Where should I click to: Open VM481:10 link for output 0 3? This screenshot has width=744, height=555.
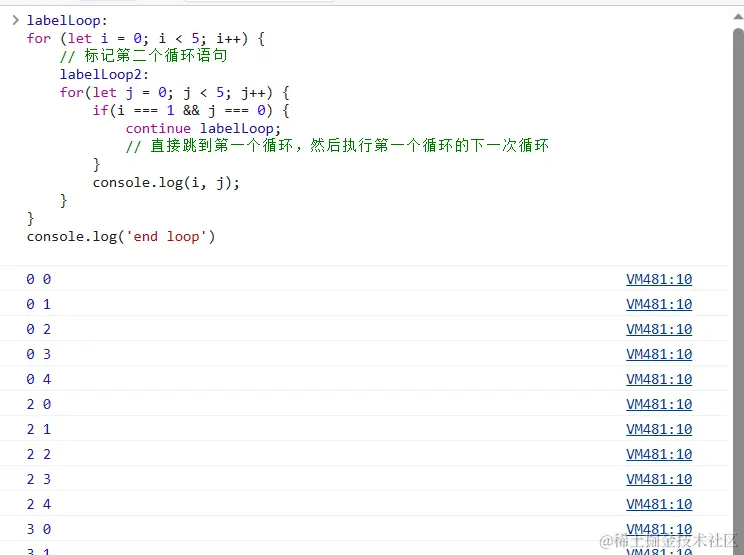coord(659,354)
